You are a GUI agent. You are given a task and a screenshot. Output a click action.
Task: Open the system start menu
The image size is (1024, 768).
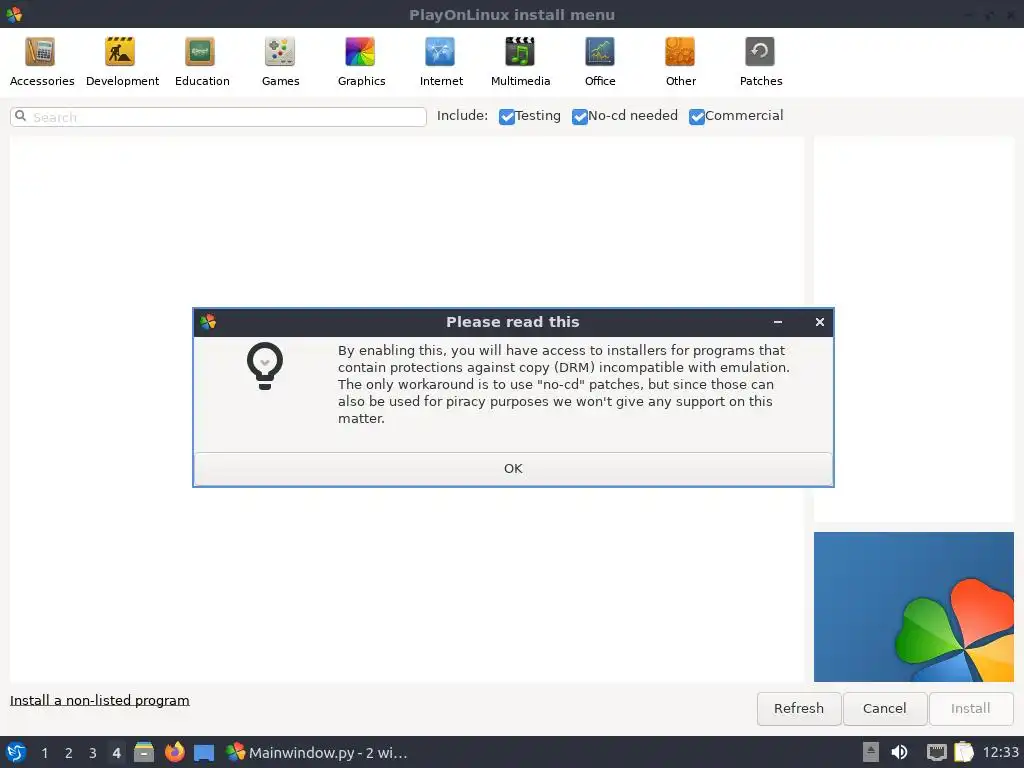pos(16,752)
